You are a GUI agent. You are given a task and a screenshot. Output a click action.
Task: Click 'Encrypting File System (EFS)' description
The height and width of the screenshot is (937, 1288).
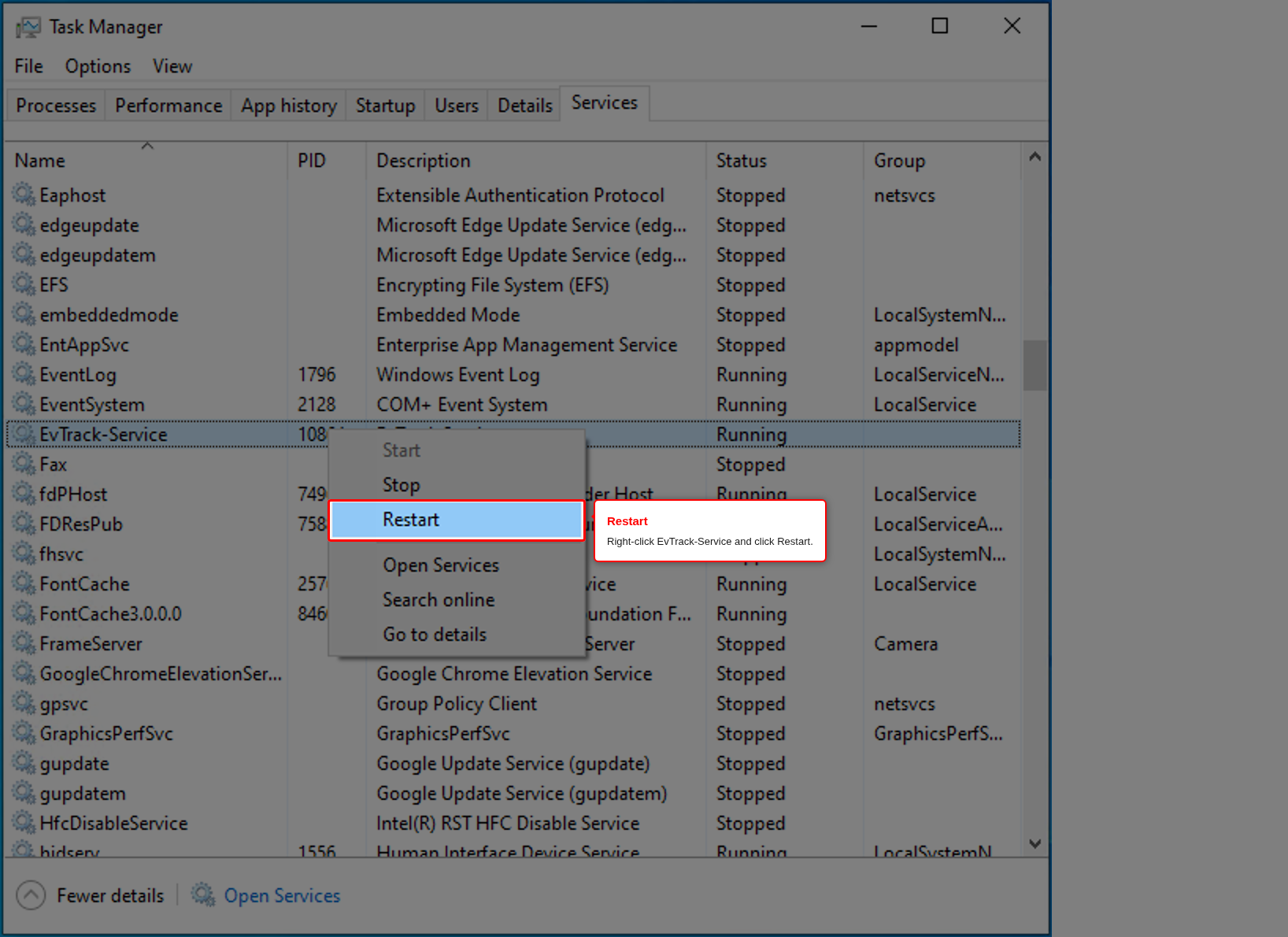493,285
